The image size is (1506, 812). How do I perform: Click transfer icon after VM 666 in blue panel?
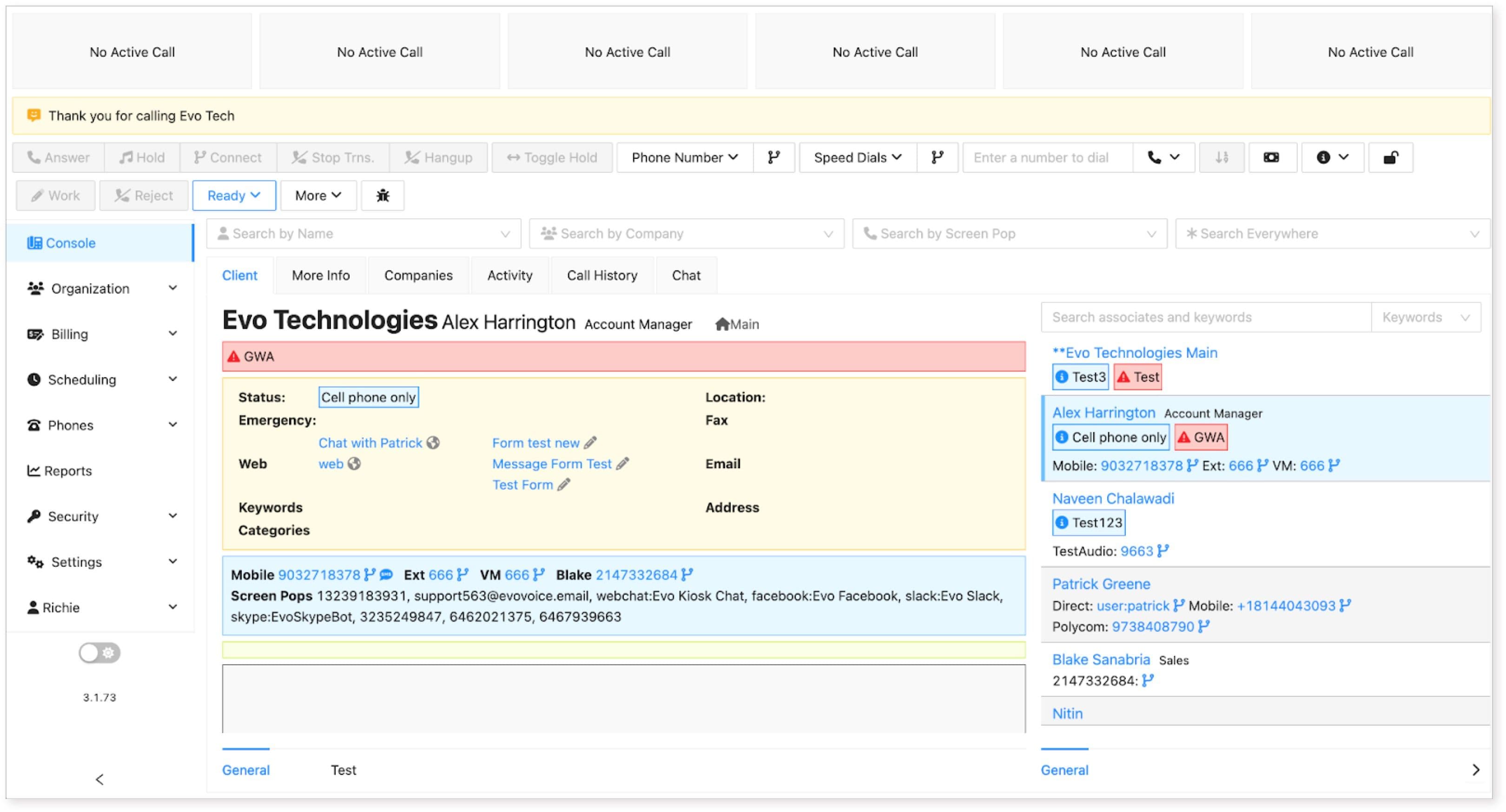coord(538,575)
